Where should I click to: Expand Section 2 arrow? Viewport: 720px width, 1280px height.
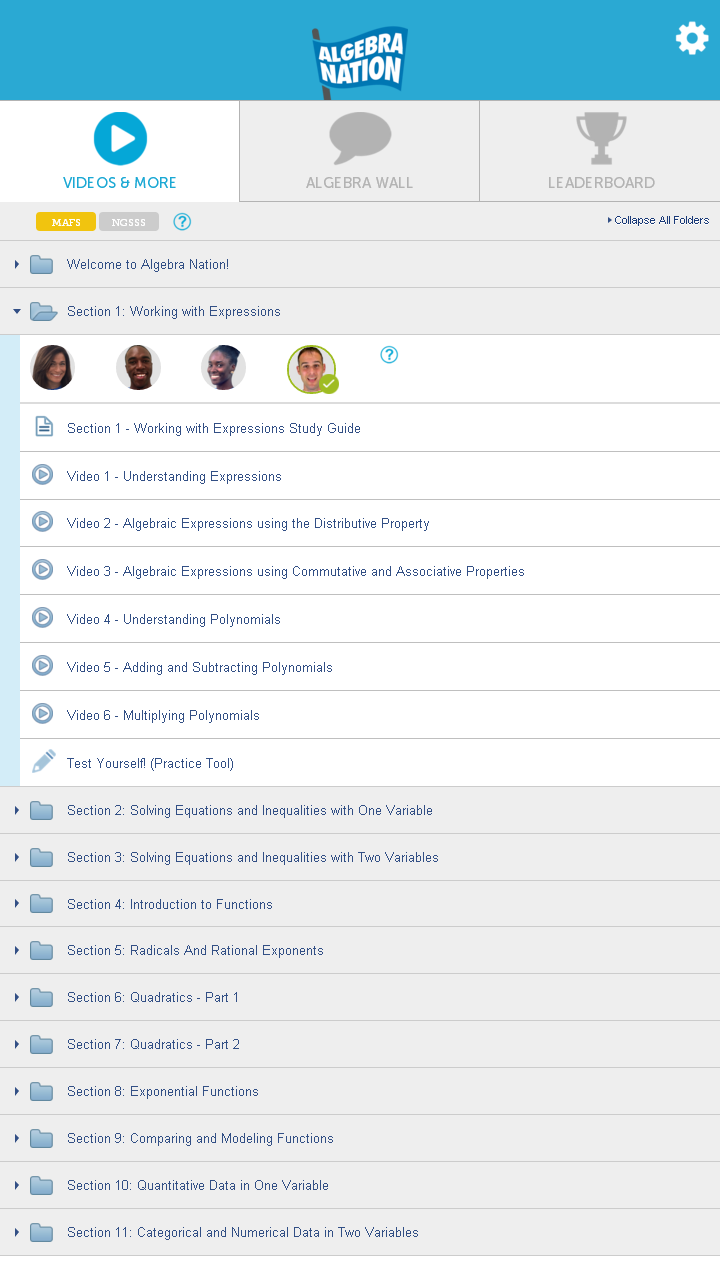coord(17,810)
